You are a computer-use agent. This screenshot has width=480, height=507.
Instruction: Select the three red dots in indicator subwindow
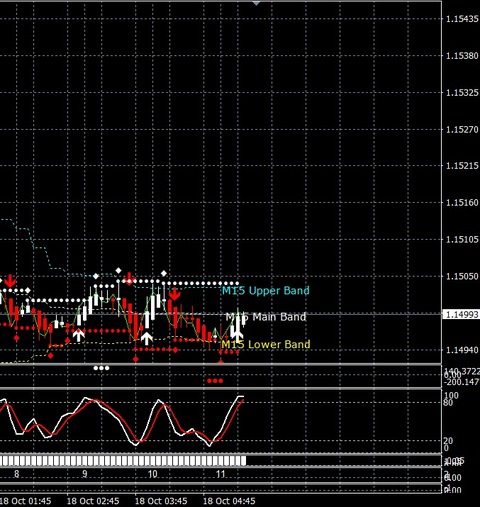point(215,381)
